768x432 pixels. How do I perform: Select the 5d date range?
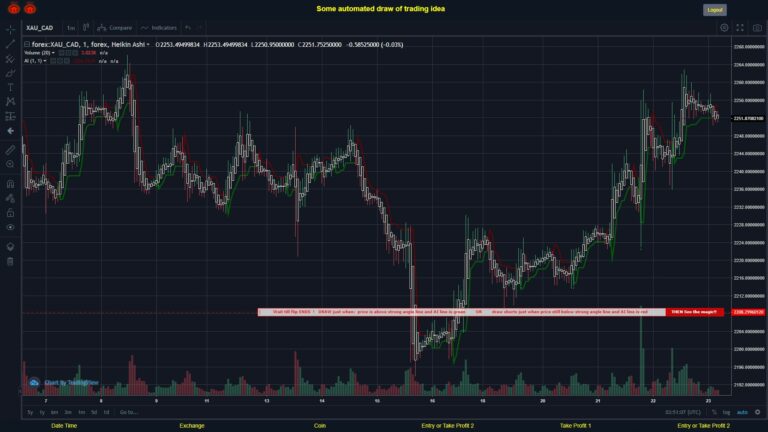pyautogui.click(x=94, y=412)
